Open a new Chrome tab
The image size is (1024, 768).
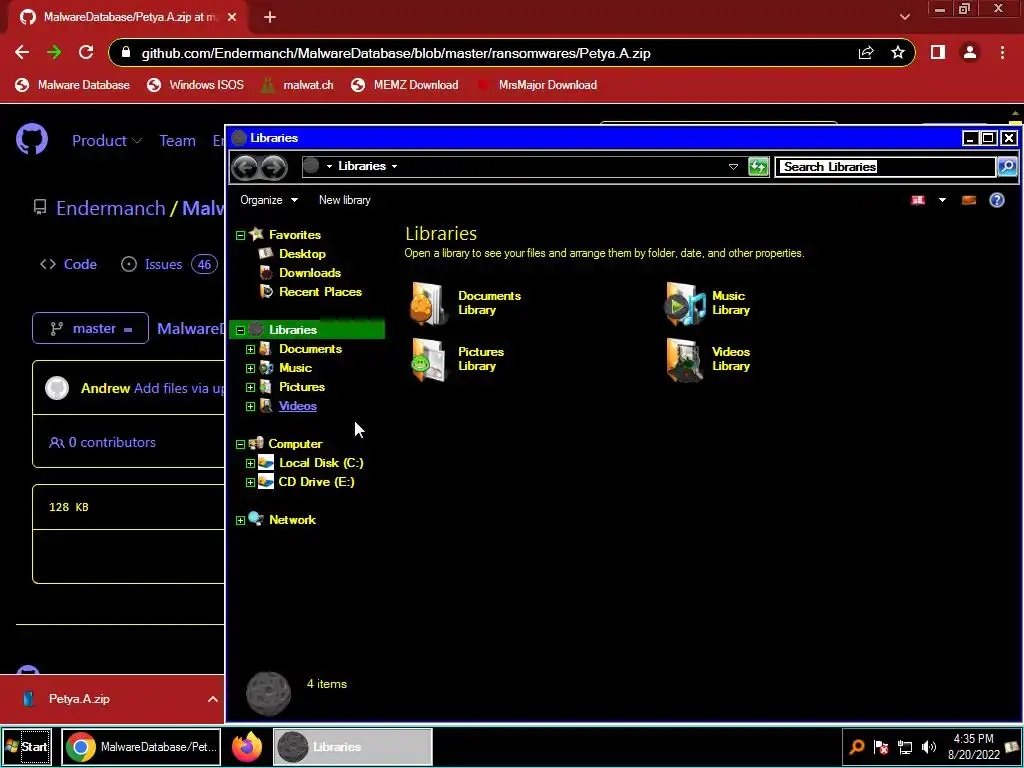(270, 17)
